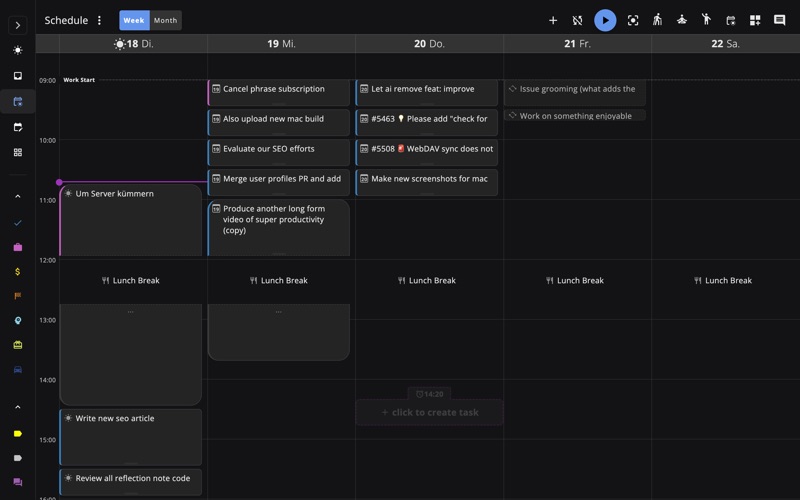Enter focus mode via target icon
800x500 pixels.
click(633, 20)
